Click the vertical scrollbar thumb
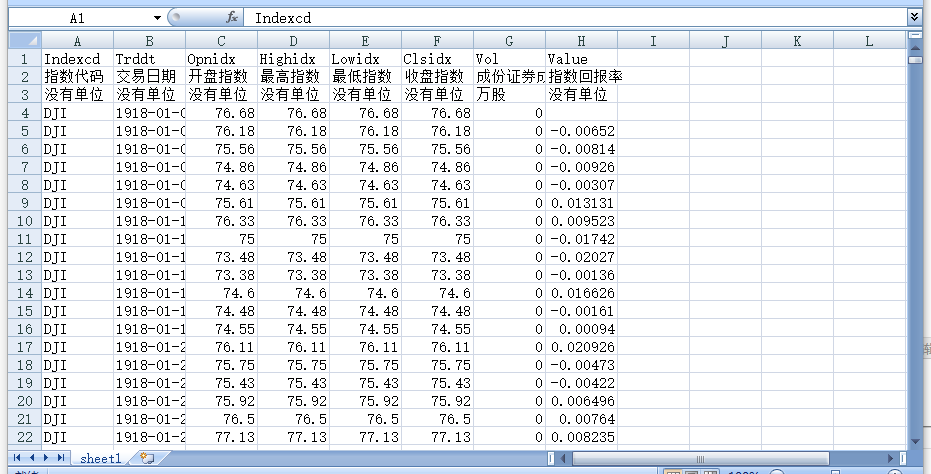 click(x=915, y=60)
